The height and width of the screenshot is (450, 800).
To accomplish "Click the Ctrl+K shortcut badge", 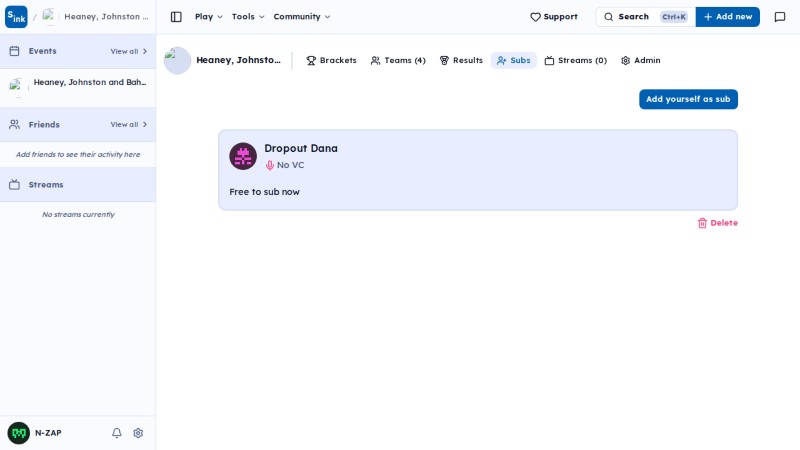I will point(674,17).
